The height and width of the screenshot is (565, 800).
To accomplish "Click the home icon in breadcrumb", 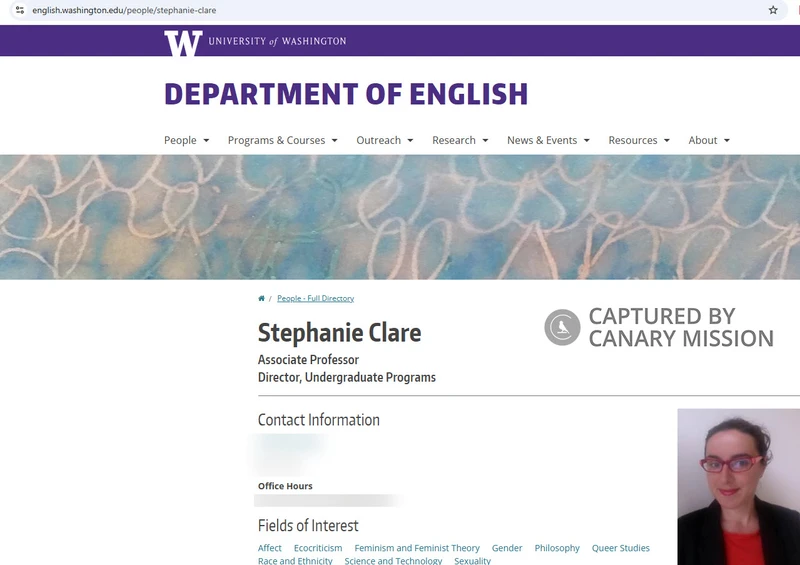I will pos(261,298).
